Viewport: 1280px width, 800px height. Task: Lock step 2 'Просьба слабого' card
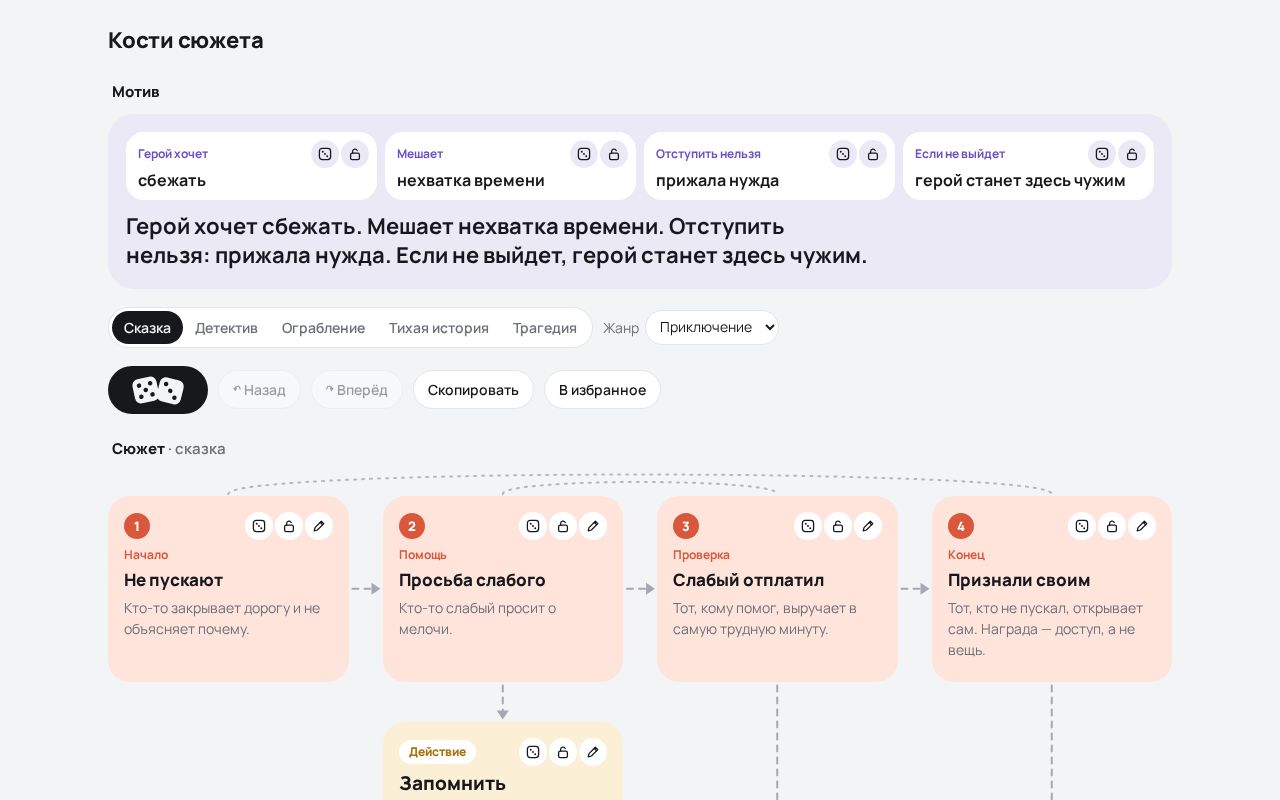tap(563, 526)
